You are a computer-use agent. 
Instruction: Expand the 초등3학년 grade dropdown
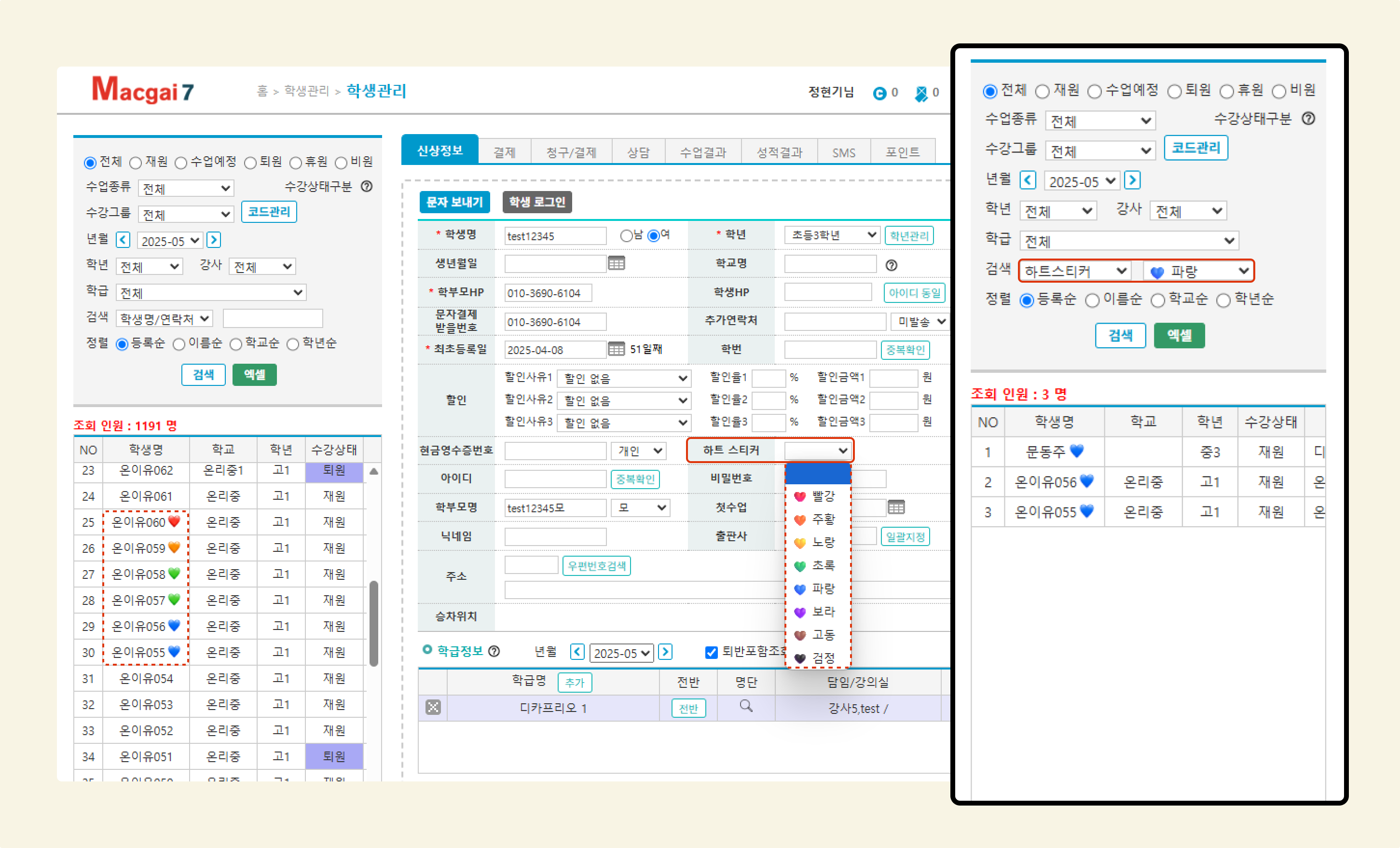click(832, 235)
